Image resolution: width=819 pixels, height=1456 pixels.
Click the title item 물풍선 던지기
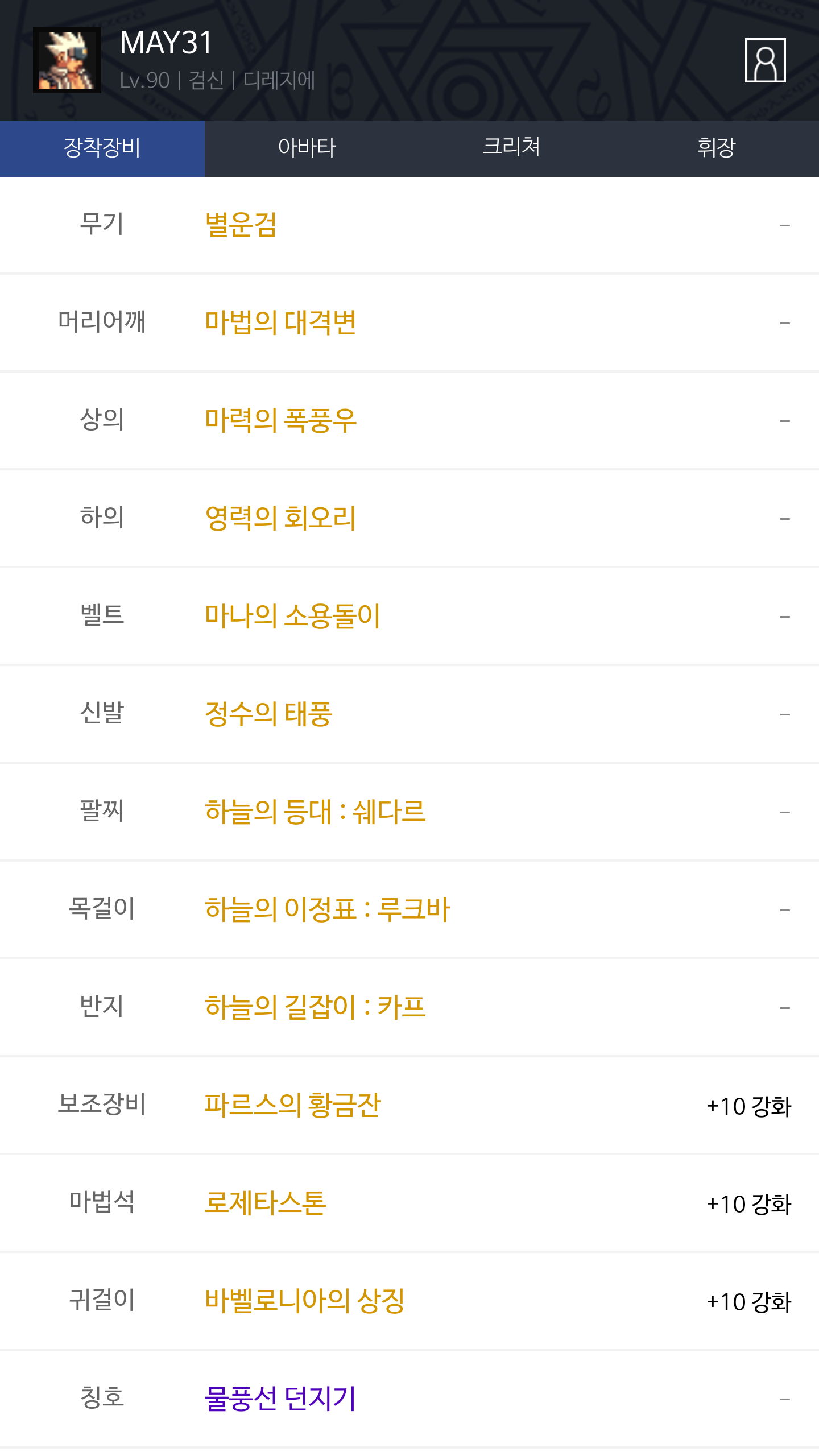pos(280,1399)
